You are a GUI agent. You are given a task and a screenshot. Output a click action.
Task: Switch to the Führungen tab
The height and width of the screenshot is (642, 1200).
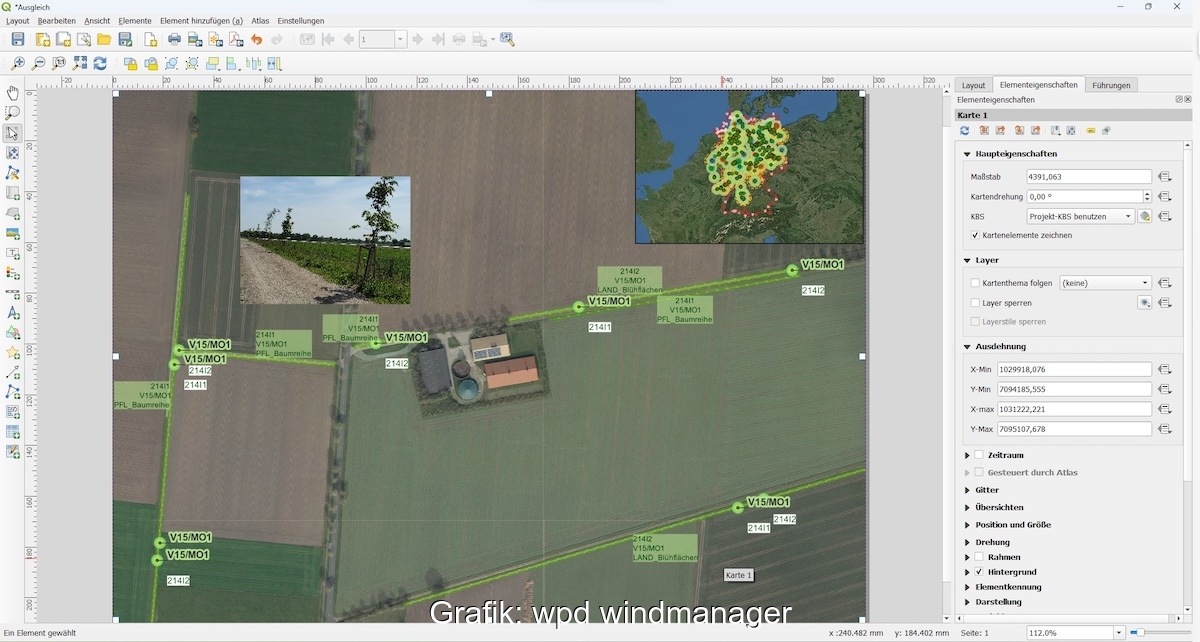(1111, 85)
